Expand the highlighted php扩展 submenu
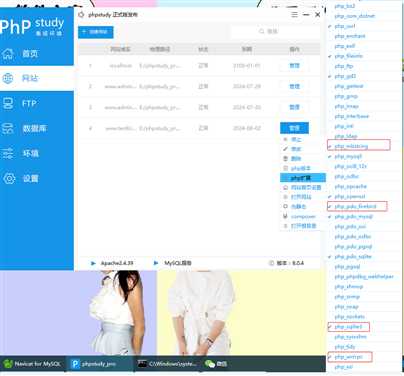This screenshot has width=404, height=376. [303, 178]
